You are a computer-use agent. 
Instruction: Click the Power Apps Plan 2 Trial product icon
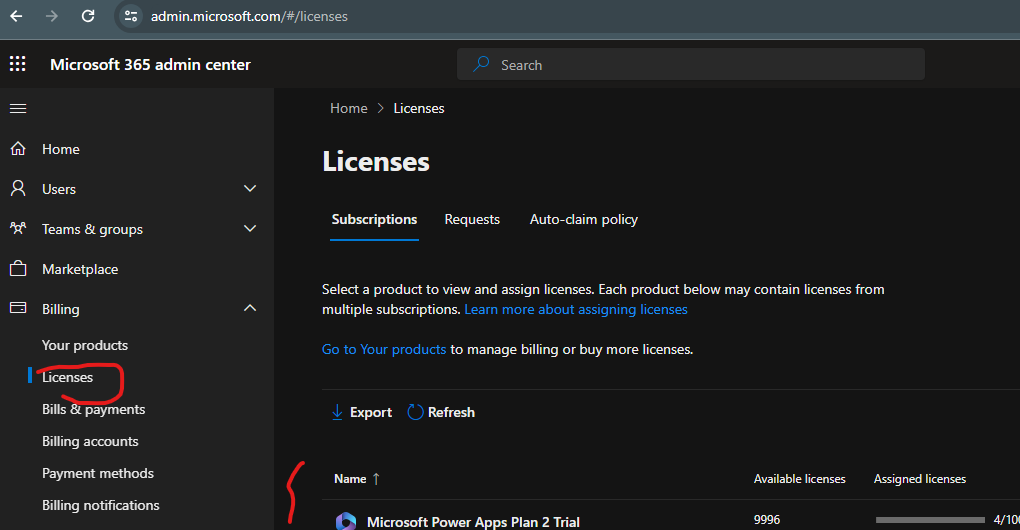click(x=345, y=522)
